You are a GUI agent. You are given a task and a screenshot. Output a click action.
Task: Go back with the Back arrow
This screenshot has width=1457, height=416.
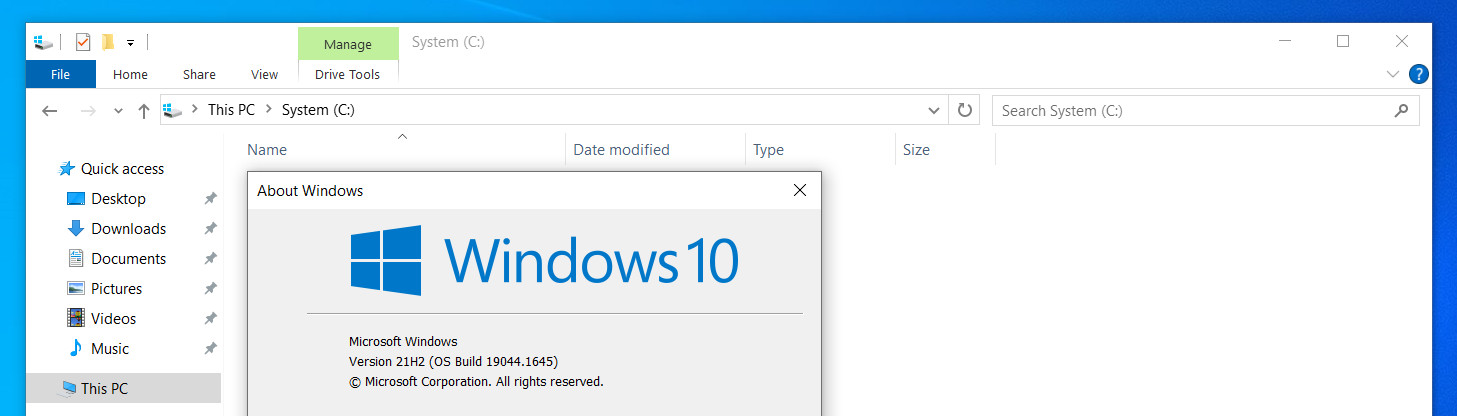pyautogui.click(x=50, y=111)
